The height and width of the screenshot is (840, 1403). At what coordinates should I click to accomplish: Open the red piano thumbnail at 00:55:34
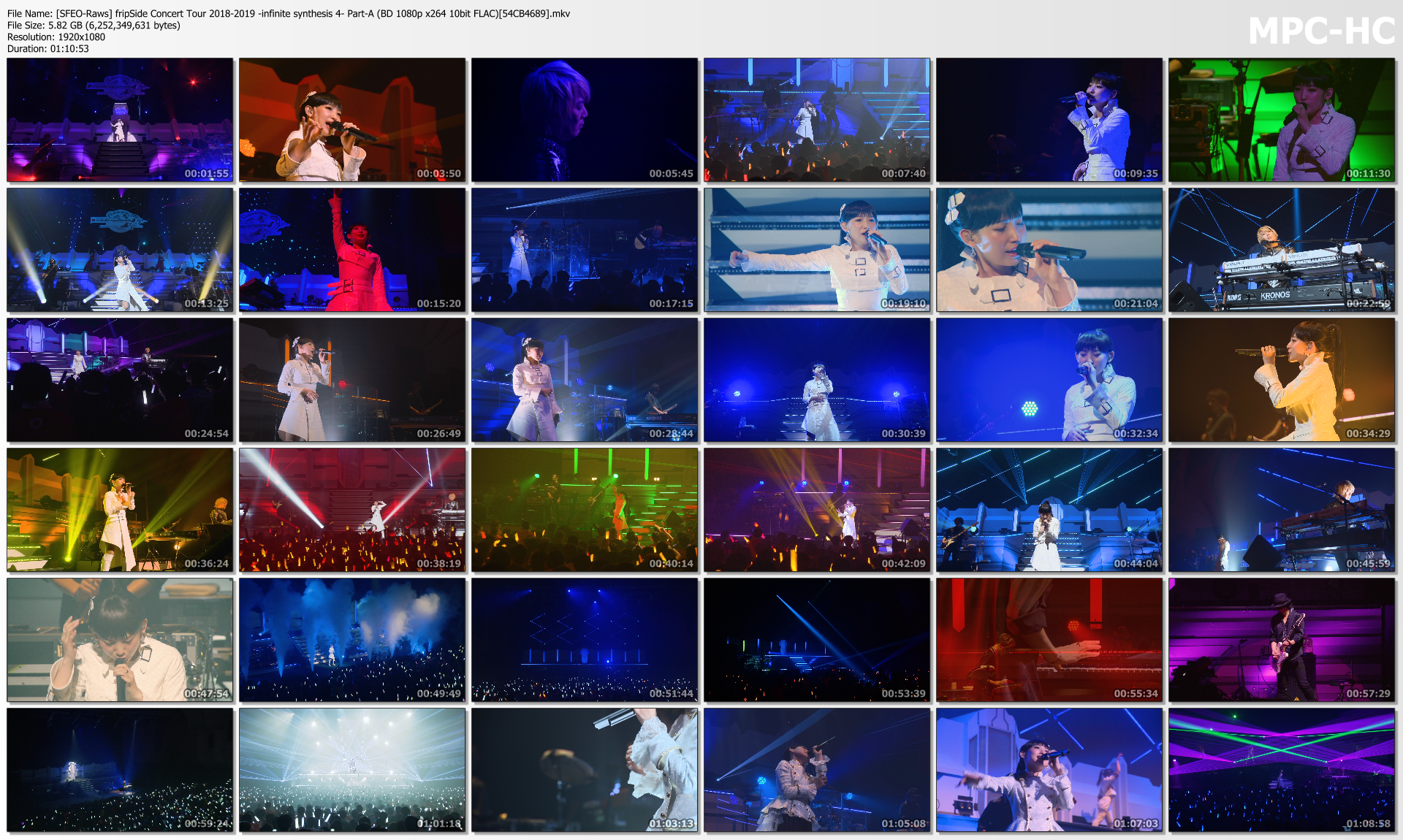1049,640
